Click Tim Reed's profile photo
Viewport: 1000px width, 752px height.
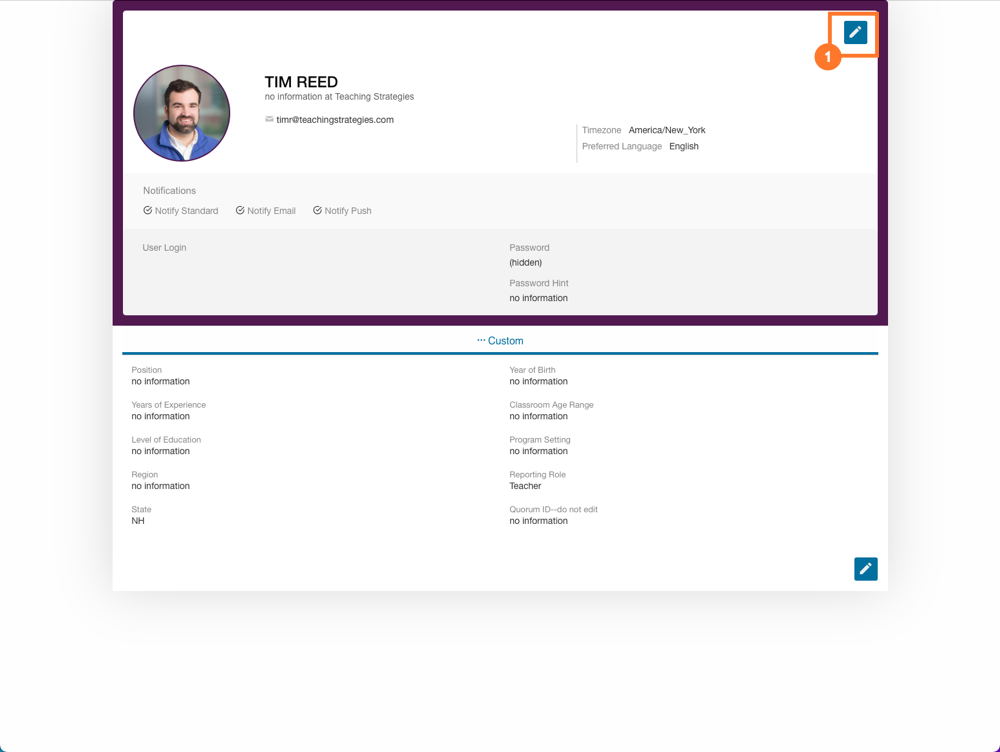pos(181,112)
